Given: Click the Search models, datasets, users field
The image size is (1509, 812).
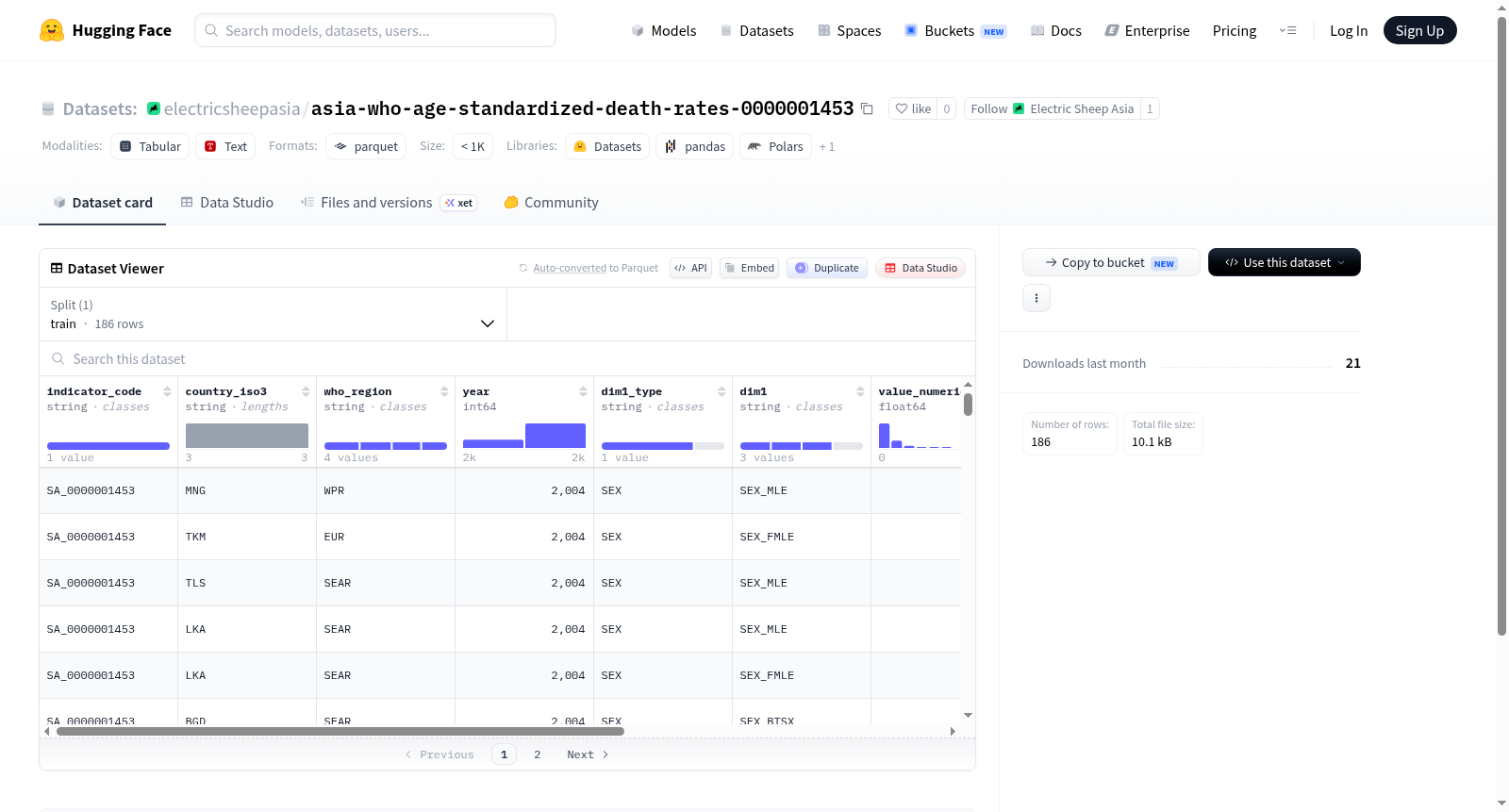Looking at the screenshot, I should pos(375,30).
